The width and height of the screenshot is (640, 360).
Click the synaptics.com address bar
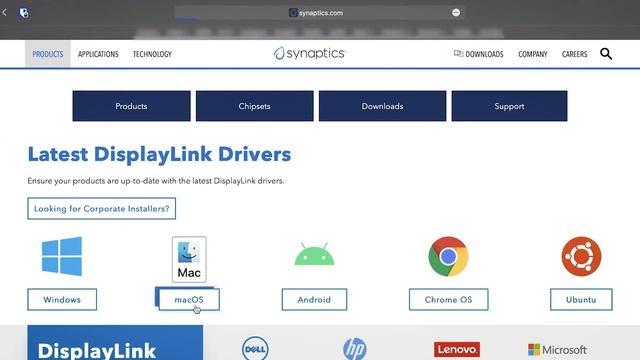(320, 13)
